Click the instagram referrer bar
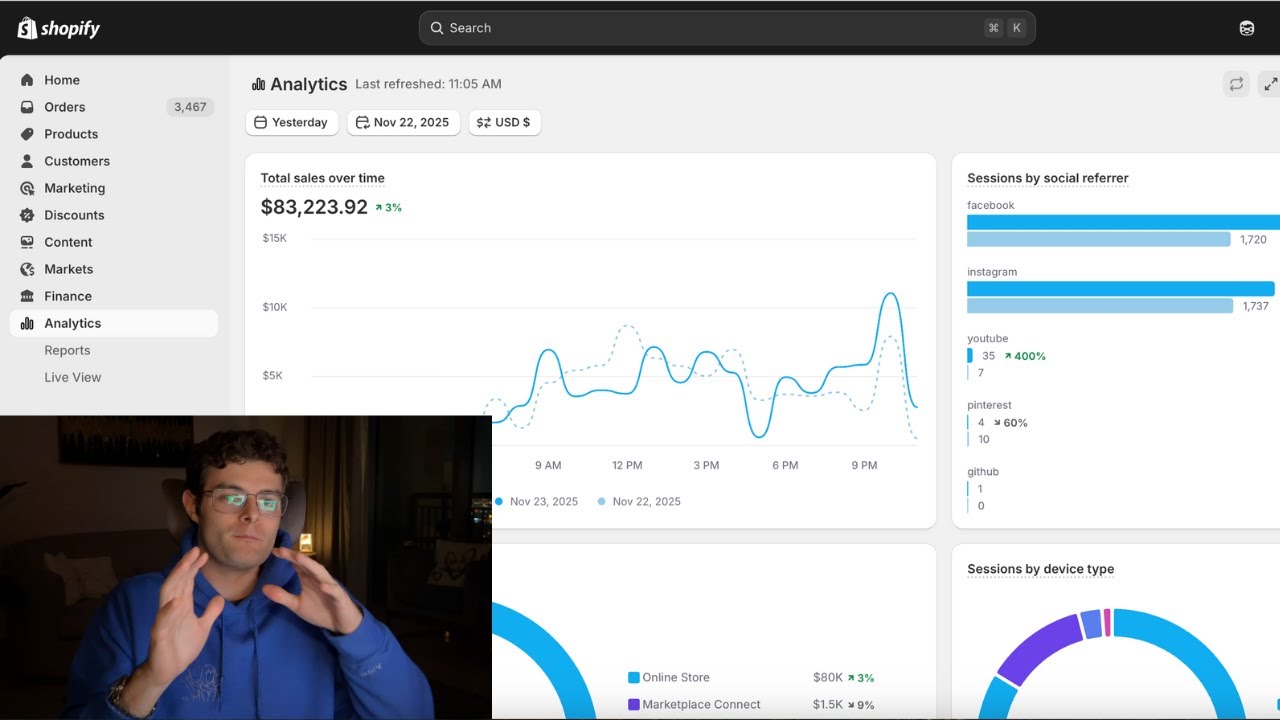This screenshot has height=720, width=1280. [1121, 289]
